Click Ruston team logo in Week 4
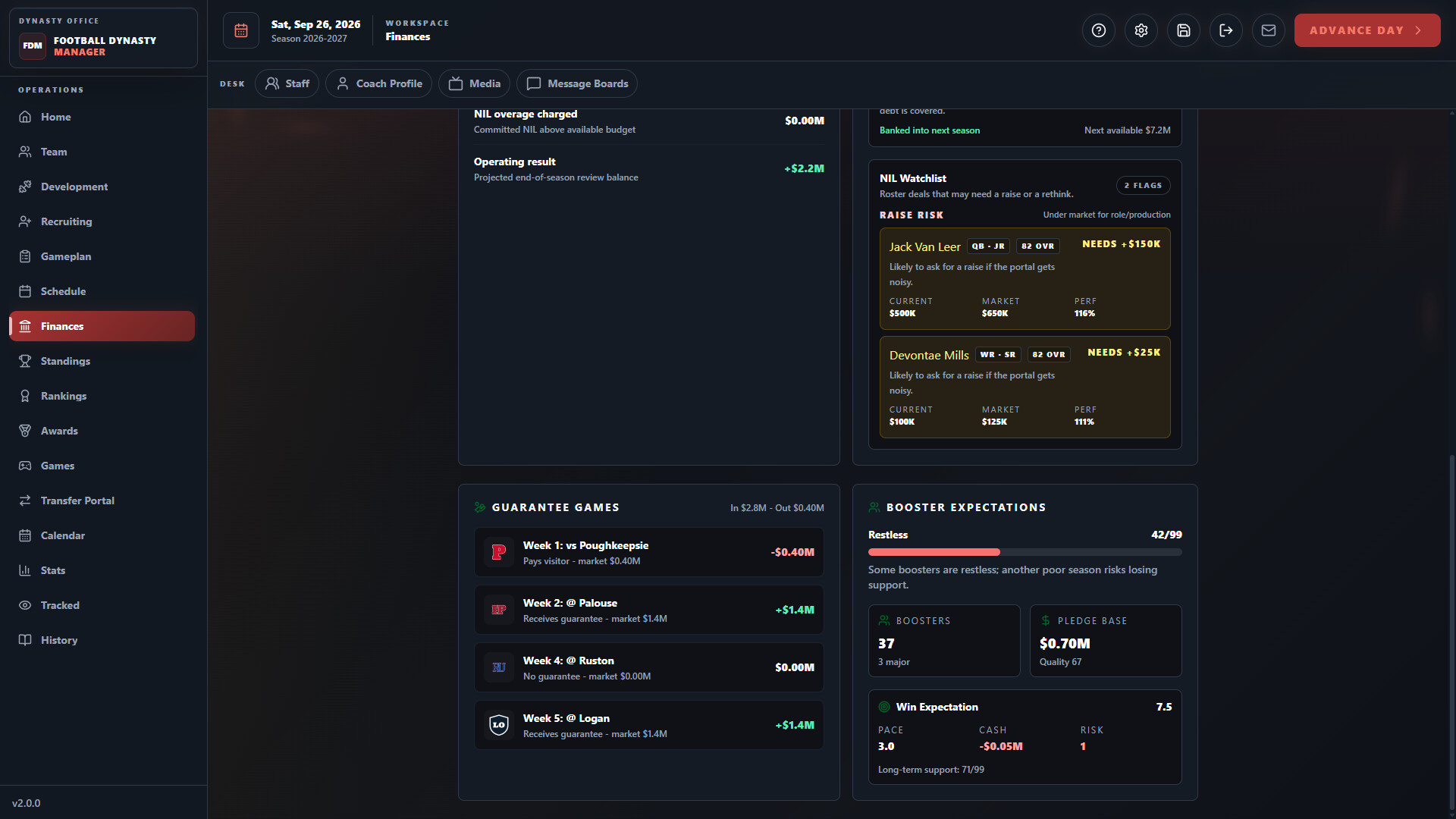The height and width of the screenshot is (819, 1456). pos(499,667)
